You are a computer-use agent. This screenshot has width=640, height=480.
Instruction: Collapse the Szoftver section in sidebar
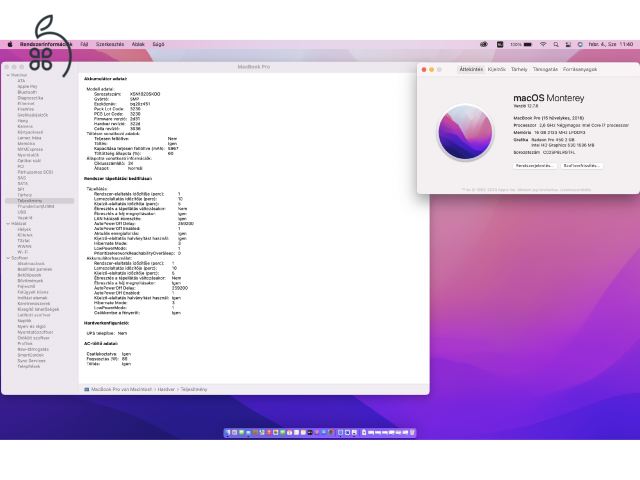8,258
